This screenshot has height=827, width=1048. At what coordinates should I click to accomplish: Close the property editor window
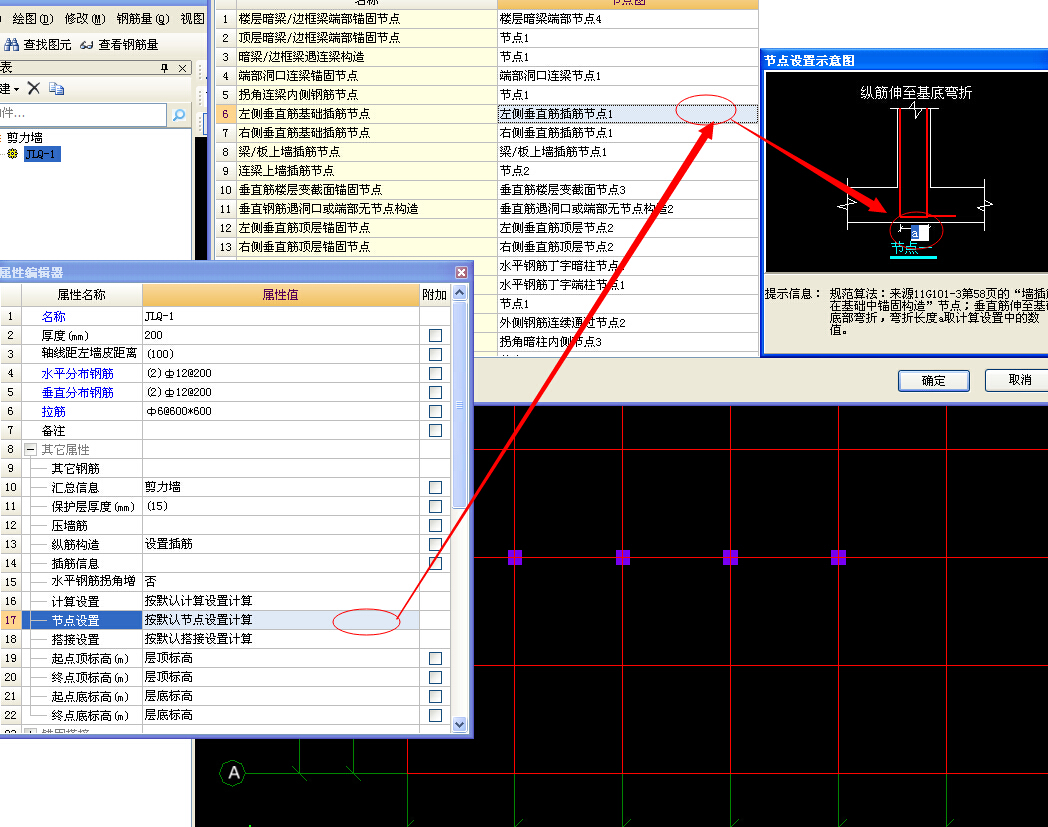461,272
